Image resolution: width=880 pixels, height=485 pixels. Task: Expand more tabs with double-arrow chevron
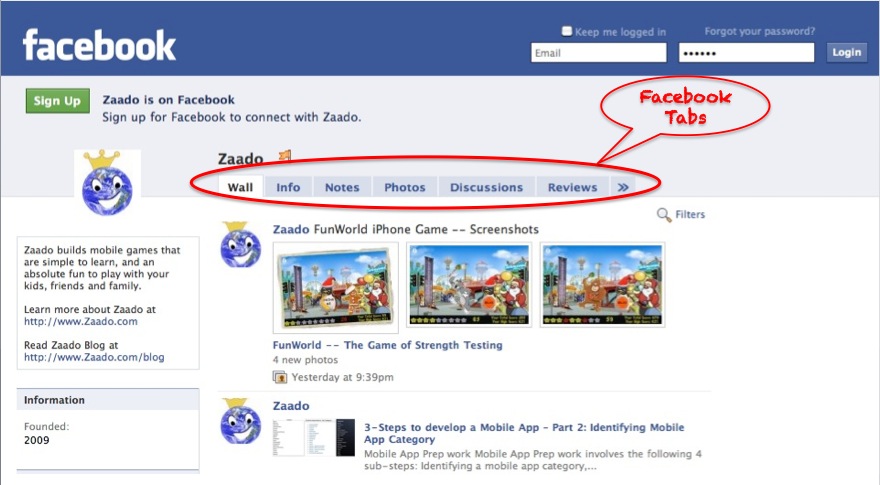pos(622,187)
